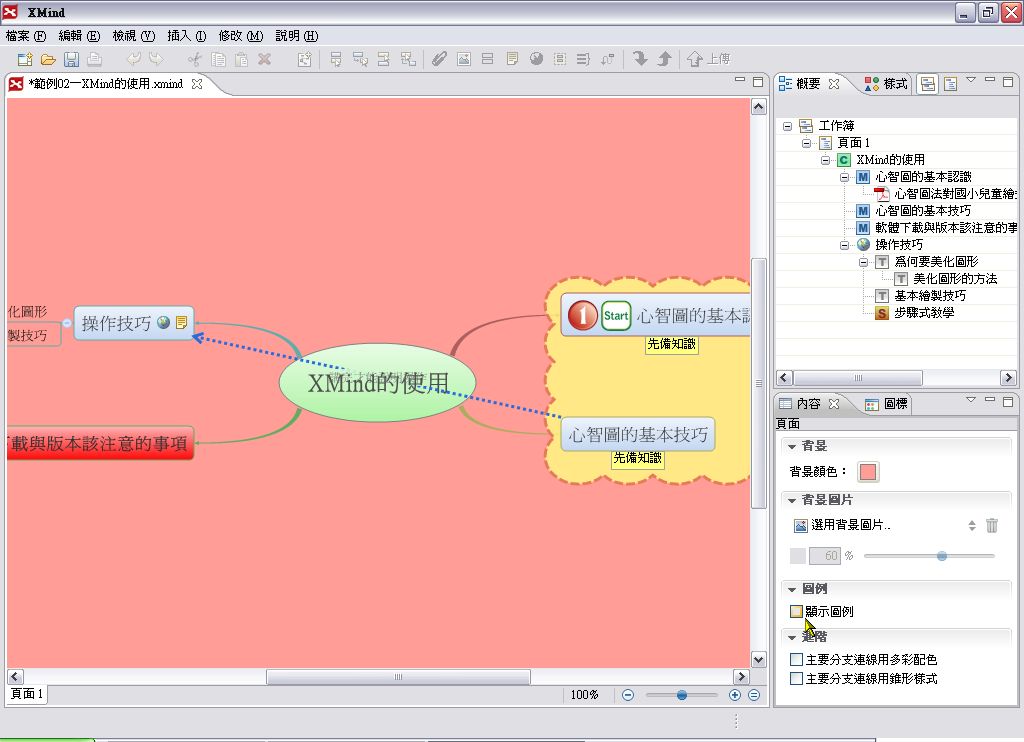Collapse the 背景圖片 section
The width and height of the screenshot is (1024, 742).
tap(792, 500)
